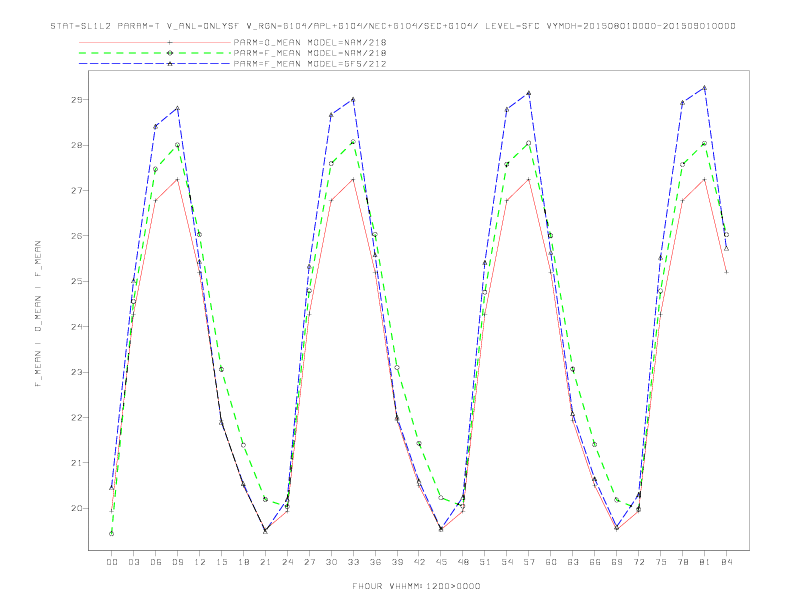Click the x-axis label FHOUR VHHMM:1200>0000
792x612 pixels.
pyautogui.click(x=416, y=586)
